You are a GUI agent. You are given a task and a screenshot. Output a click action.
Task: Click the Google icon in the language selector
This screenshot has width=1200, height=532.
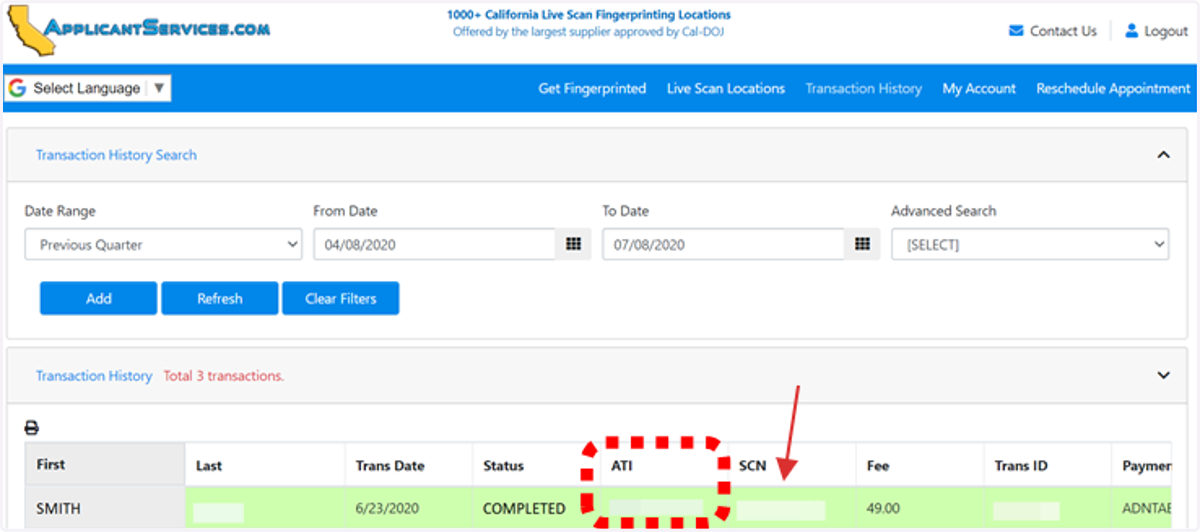17,88
